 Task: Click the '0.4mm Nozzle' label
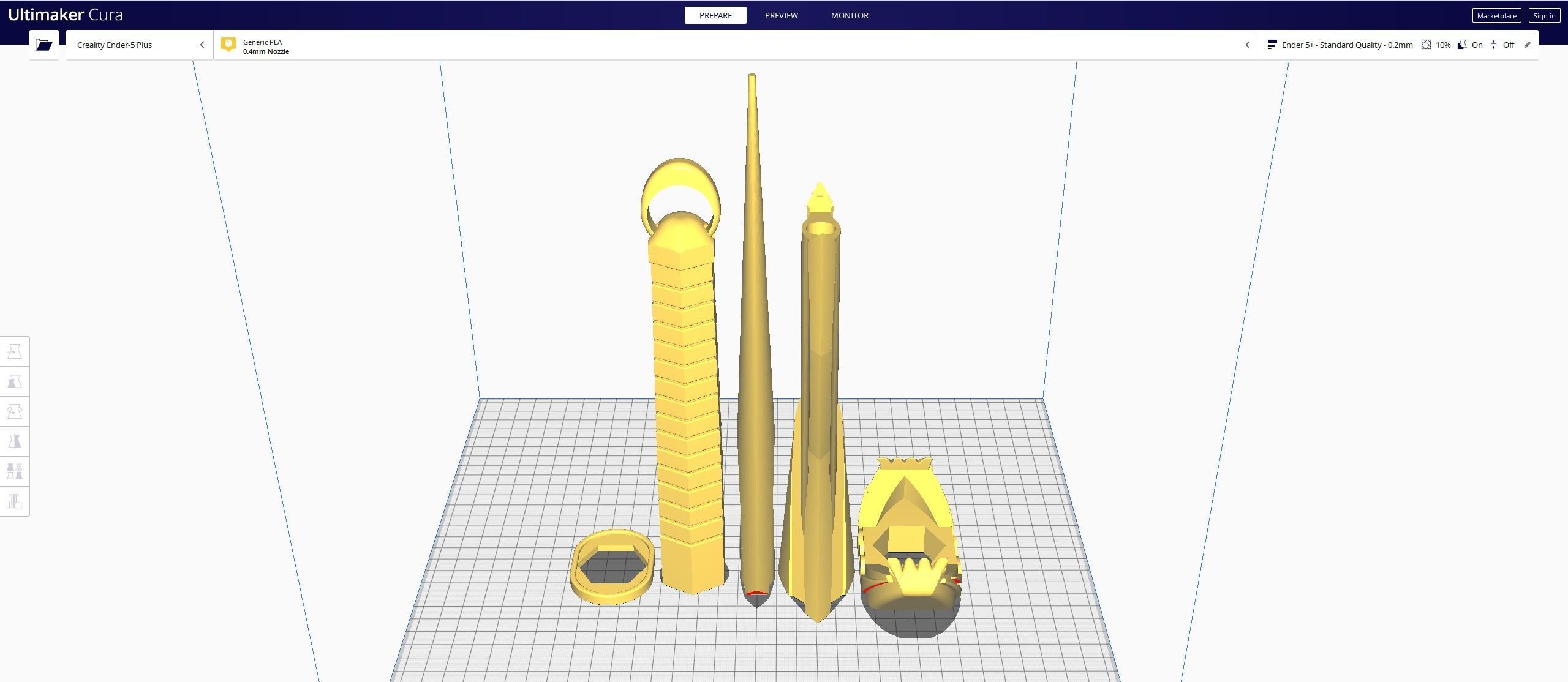[266, 51]
